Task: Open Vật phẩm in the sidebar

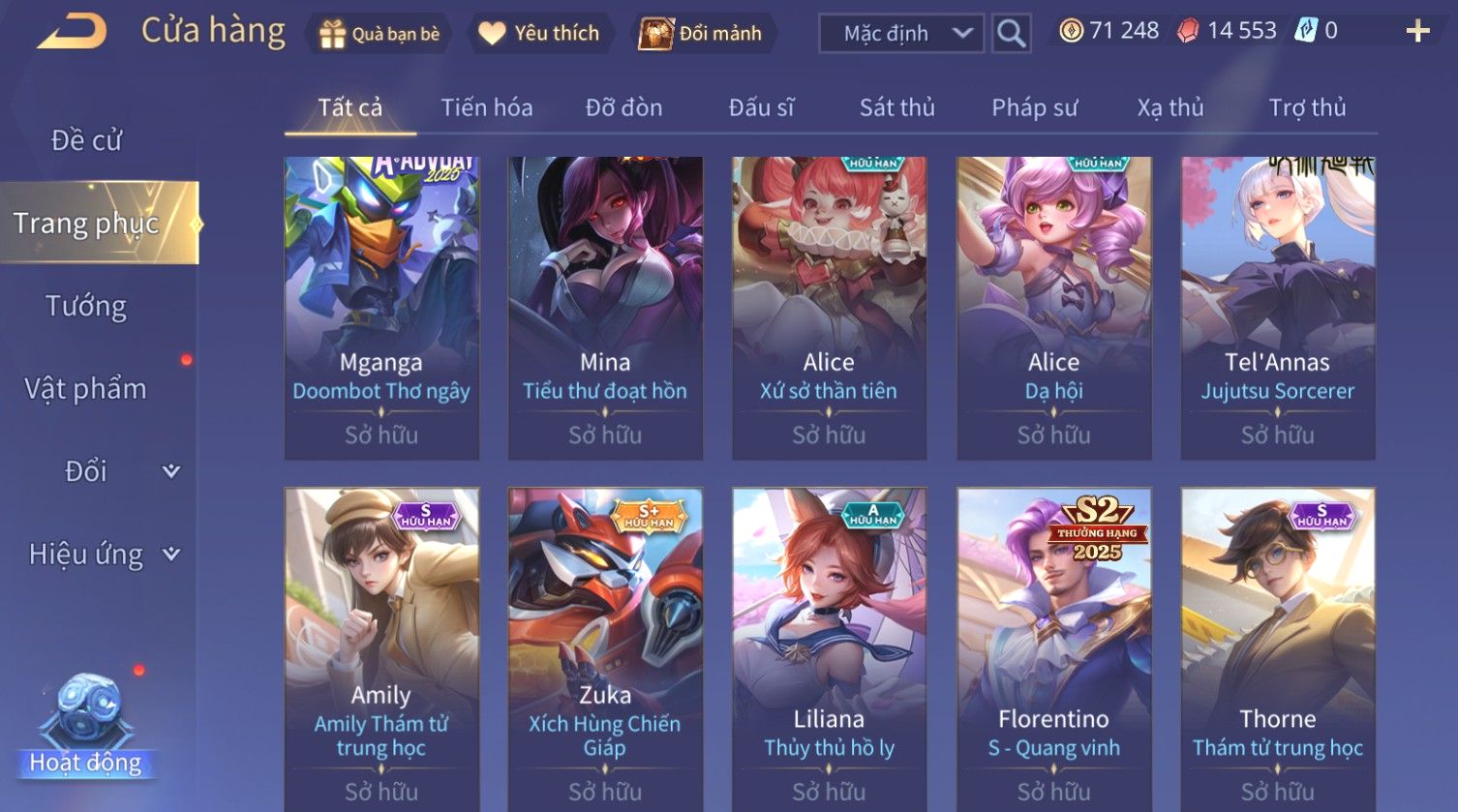Action: (86, 389)
